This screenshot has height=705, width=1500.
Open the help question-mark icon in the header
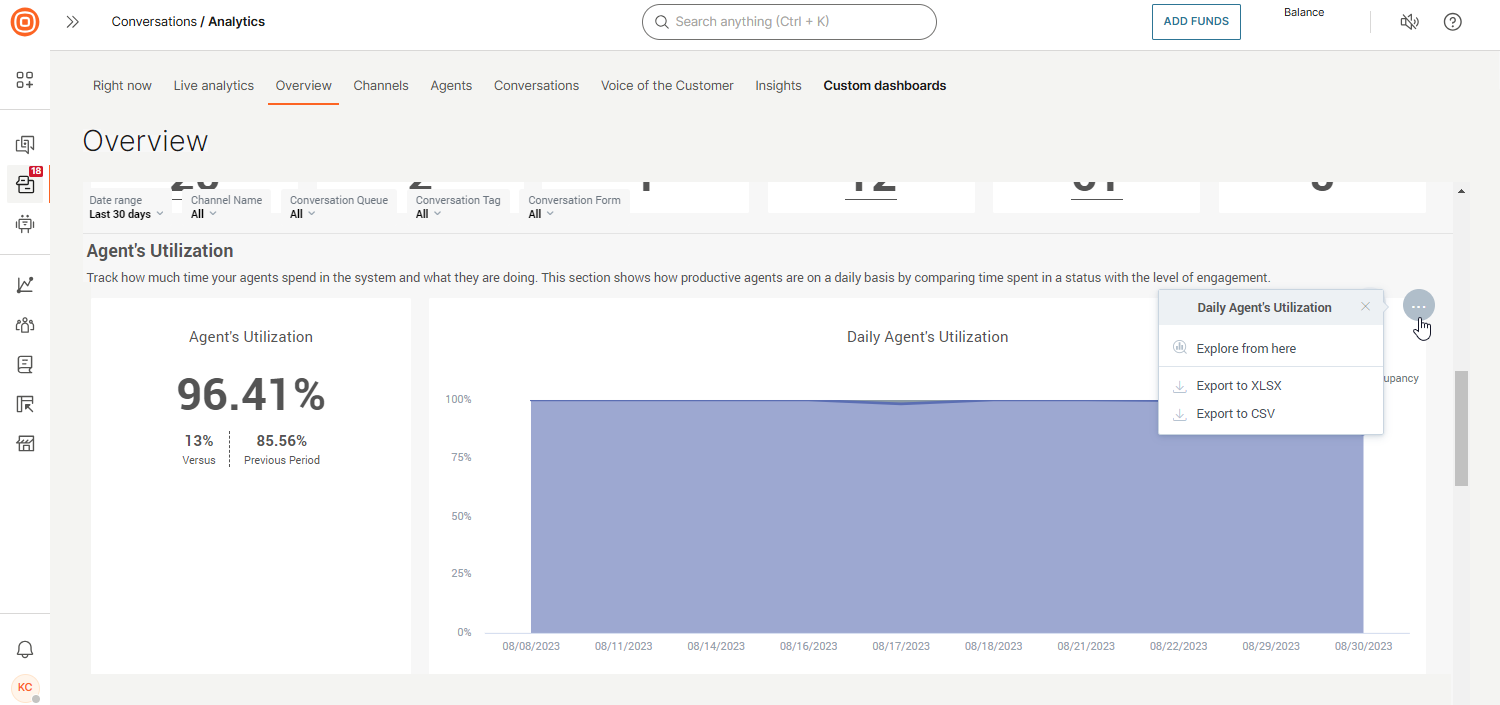tap(1452, 21)
